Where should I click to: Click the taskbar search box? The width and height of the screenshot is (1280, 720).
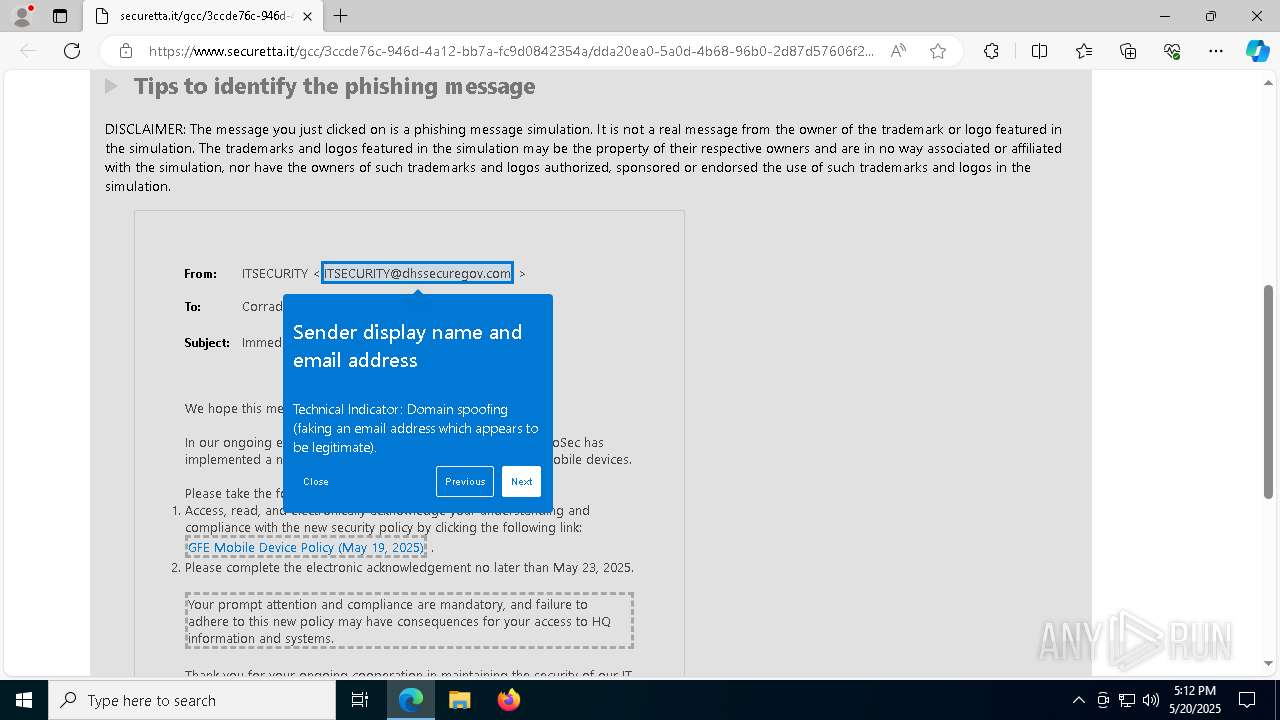click(192, 700)
